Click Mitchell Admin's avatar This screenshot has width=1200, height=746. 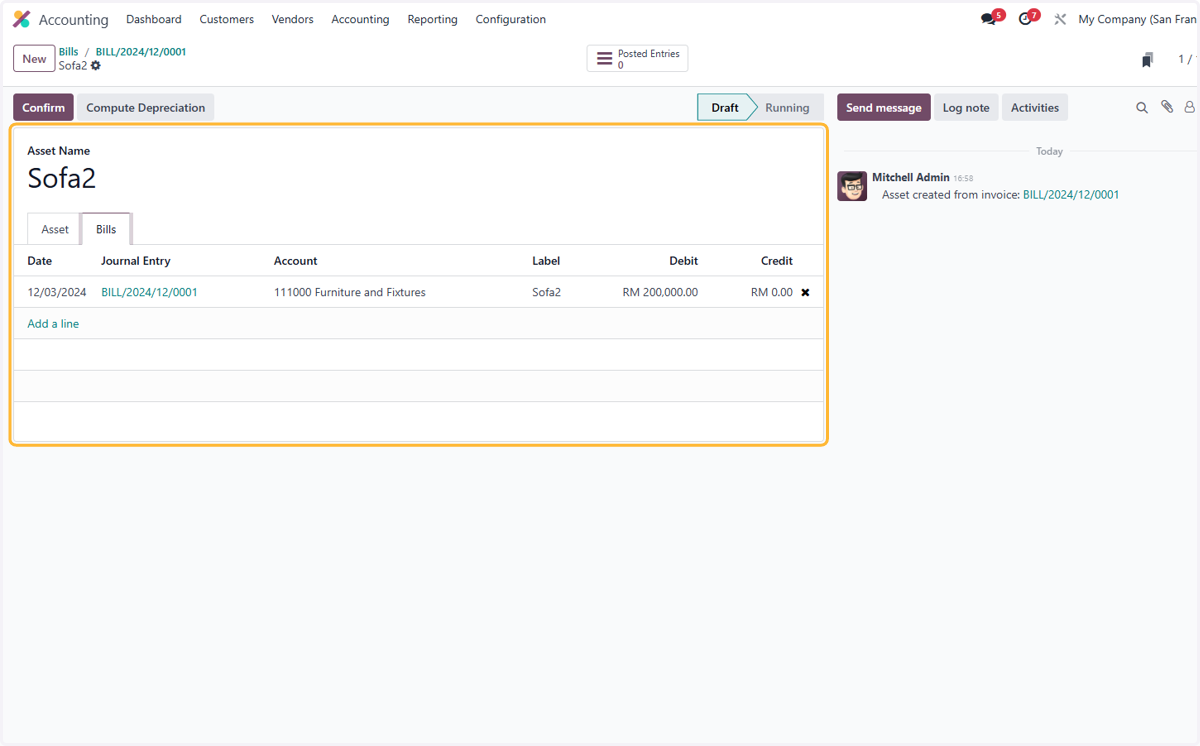pos(852,186)
